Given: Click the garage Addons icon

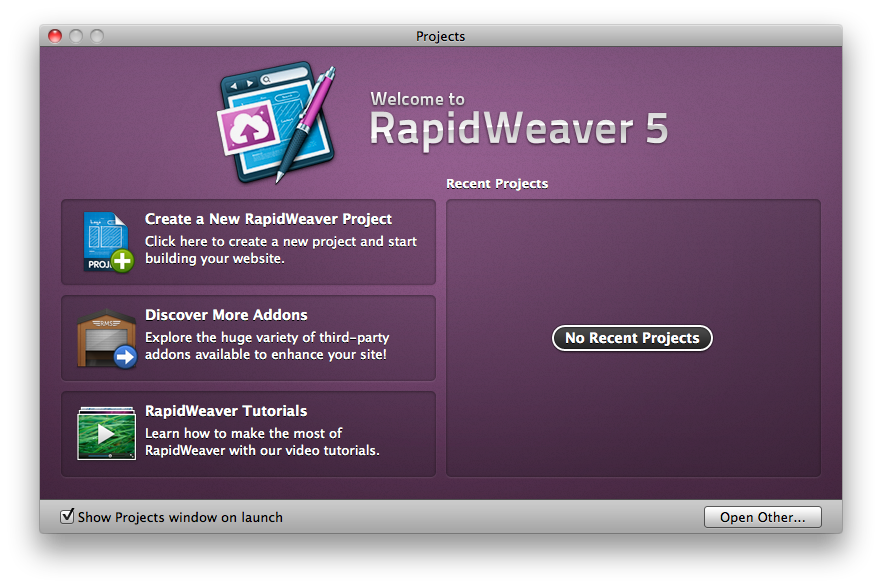Looking at the screenshot, I should [x=104, y=338].
